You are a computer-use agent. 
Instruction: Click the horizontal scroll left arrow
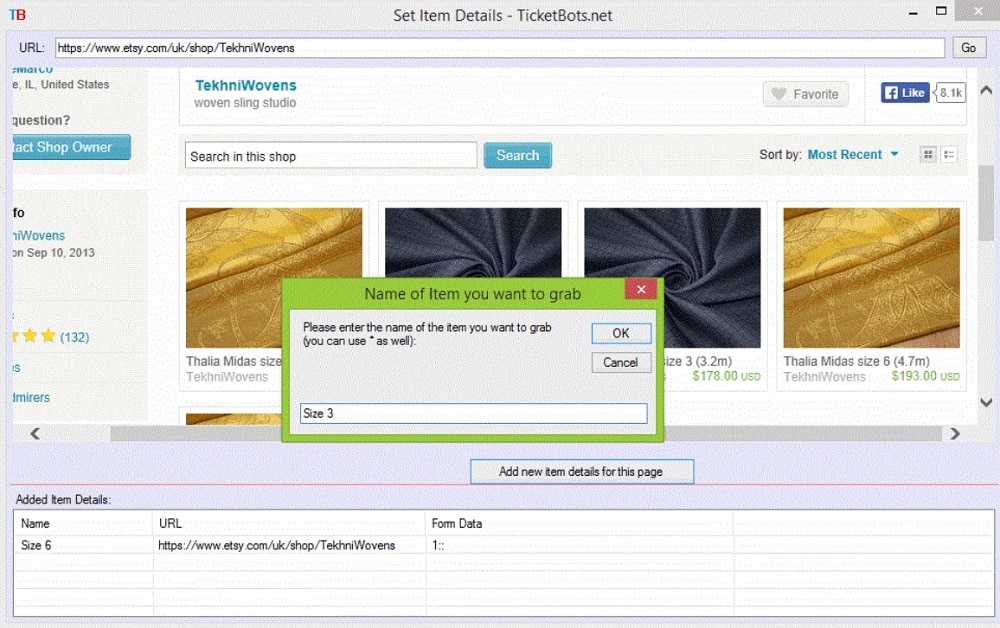pos(35,434)
